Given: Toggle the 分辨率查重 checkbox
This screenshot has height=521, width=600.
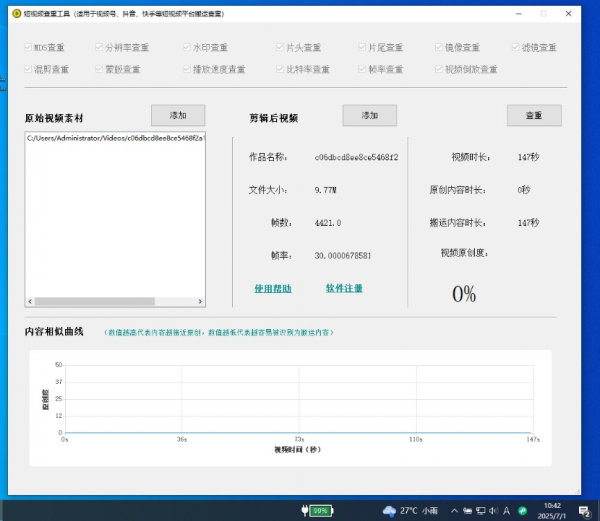Looking at the screenshot, I should 99,47.
